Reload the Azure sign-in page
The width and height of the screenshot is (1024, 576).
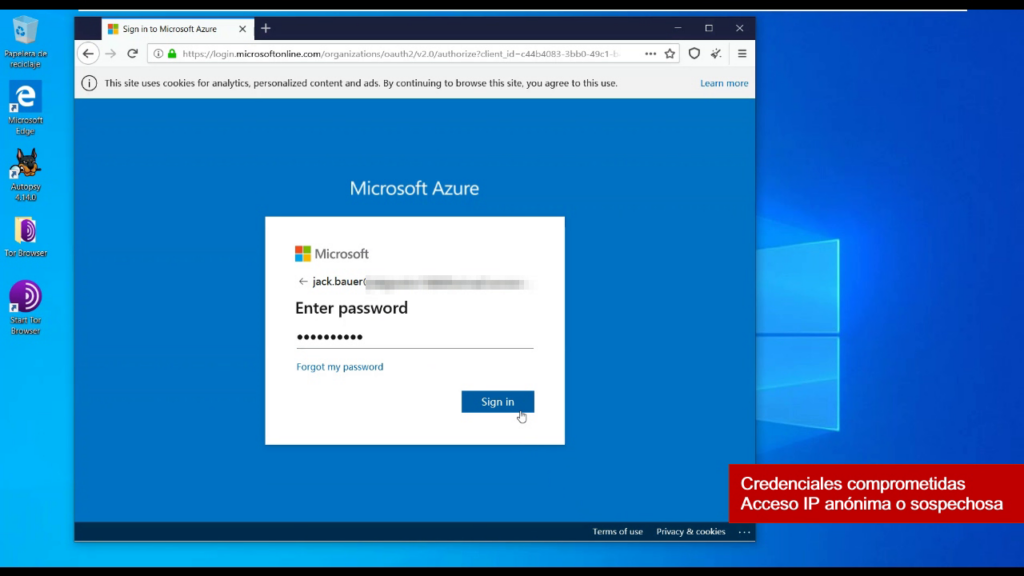coord(133,54)
